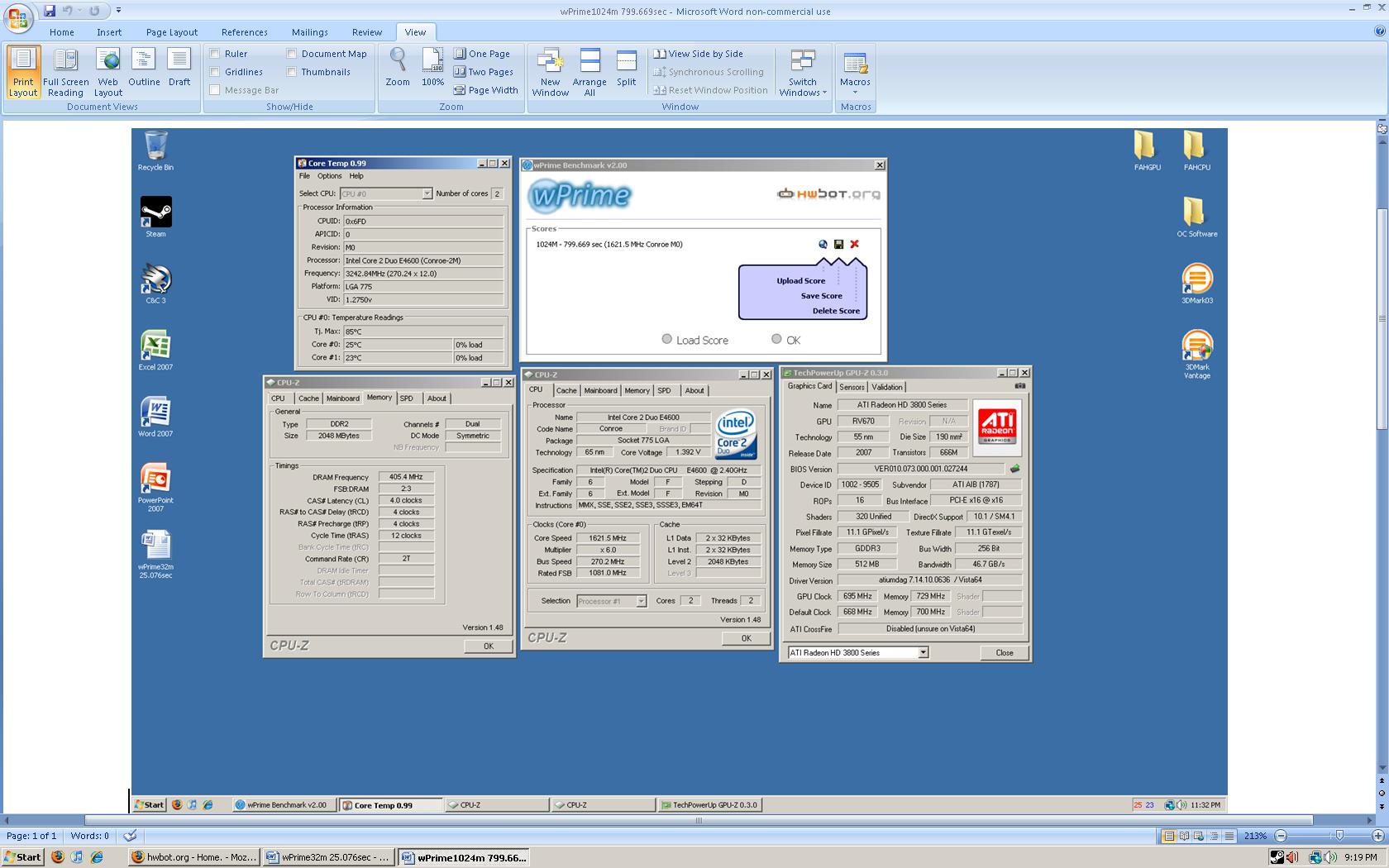Open the Switch Windows dropdown
The width and height of the screenshot is (1389, 868).
[x=802, y=72]
